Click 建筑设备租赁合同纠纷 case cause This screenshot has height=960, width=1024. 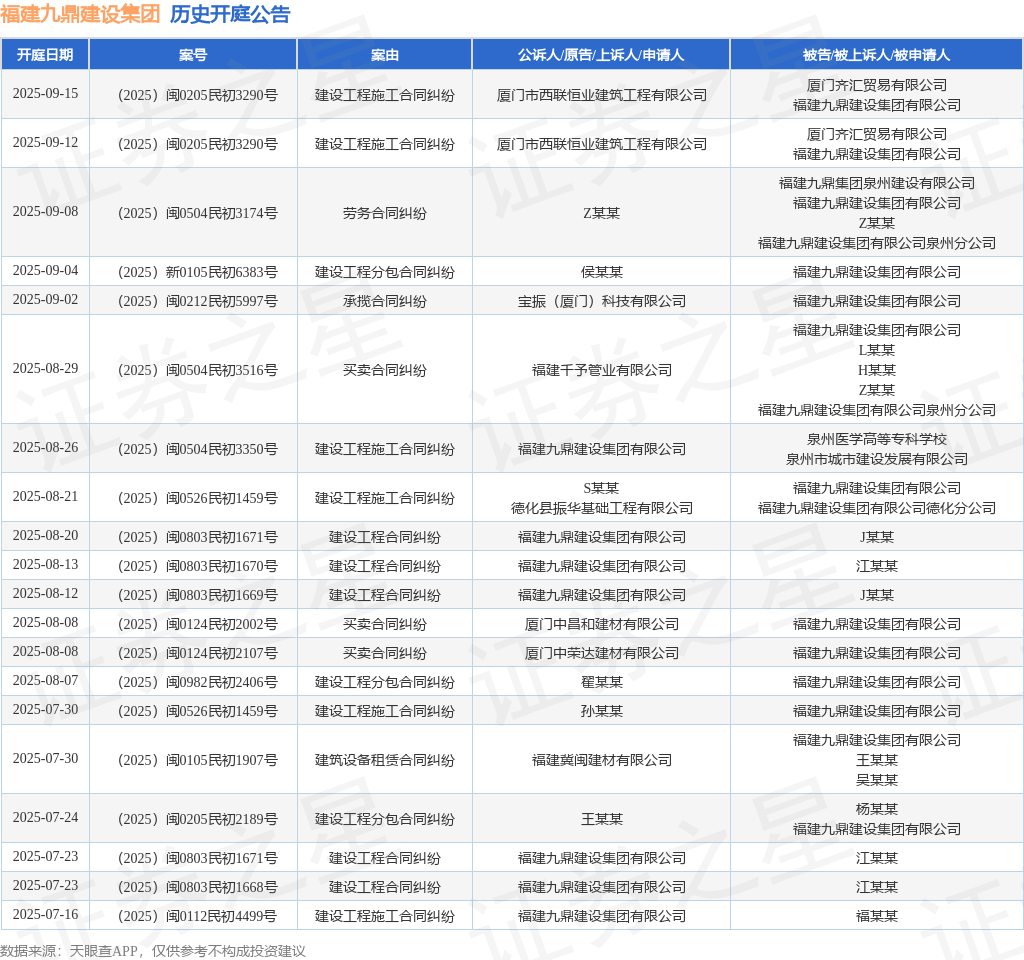tap(385, 760)
